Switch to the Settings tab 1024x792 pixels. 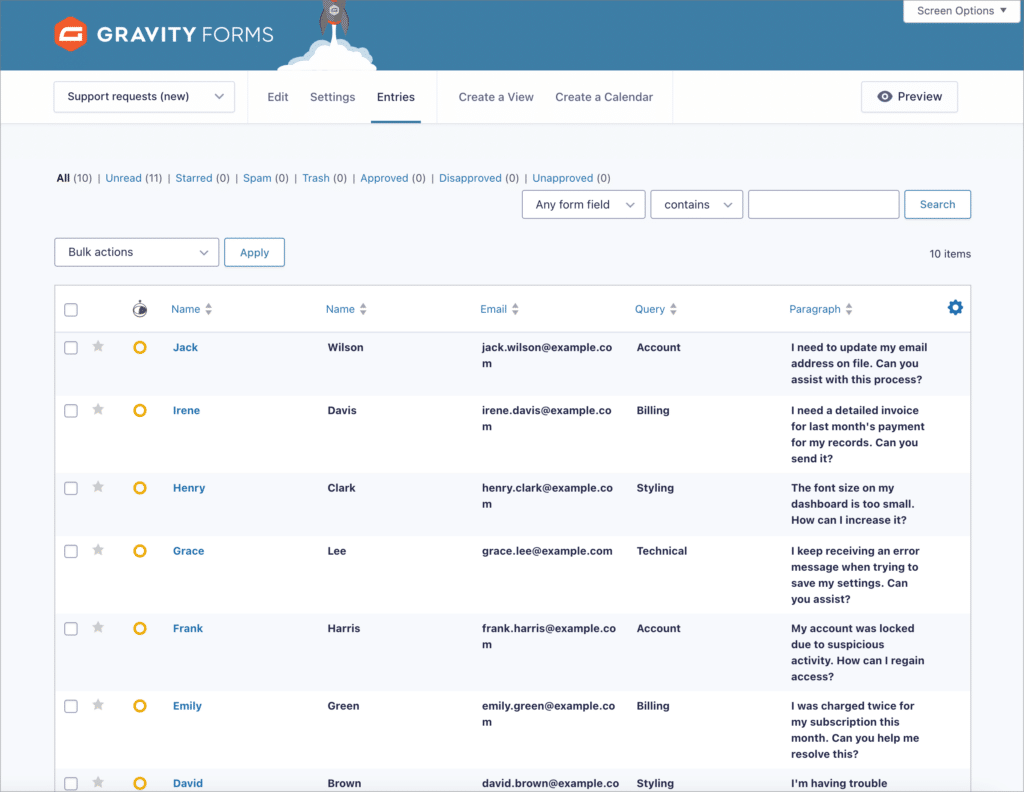pyautogui.click(x=332, y=97)
